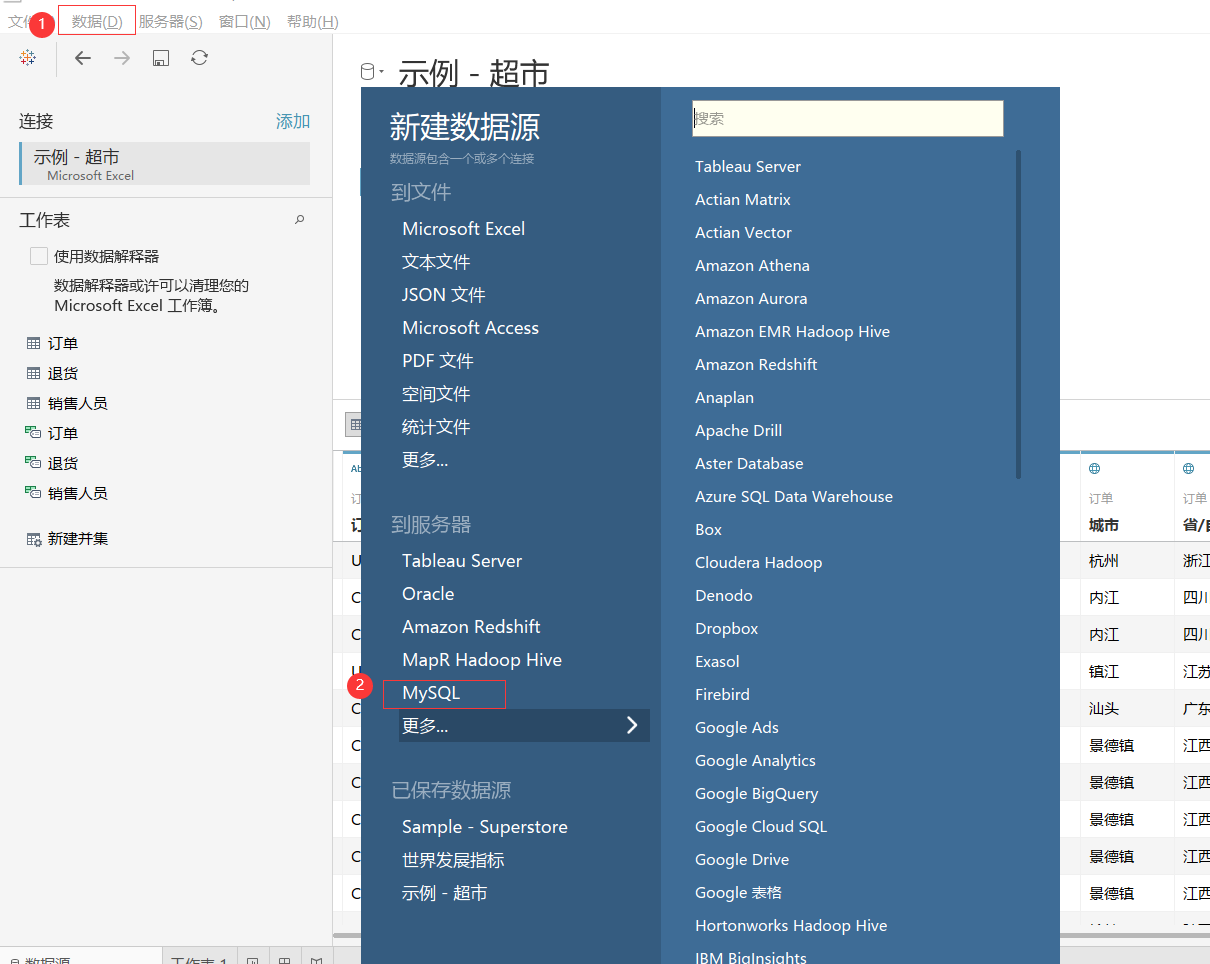Select Dropbox connector
The image size is (1210, 964).
point(726,628)
